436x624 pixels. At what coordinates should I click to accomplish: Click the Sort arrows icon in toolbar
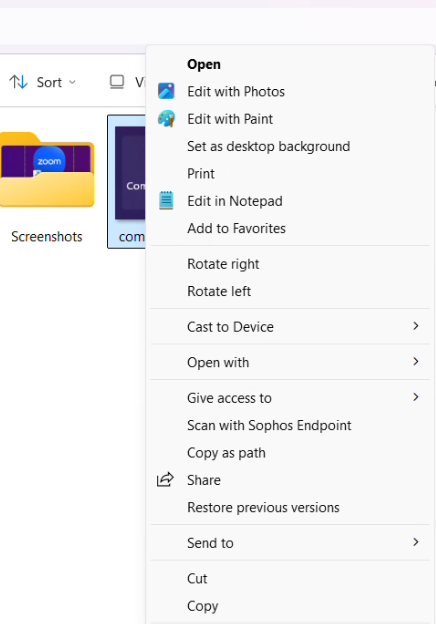click(18, 82)
